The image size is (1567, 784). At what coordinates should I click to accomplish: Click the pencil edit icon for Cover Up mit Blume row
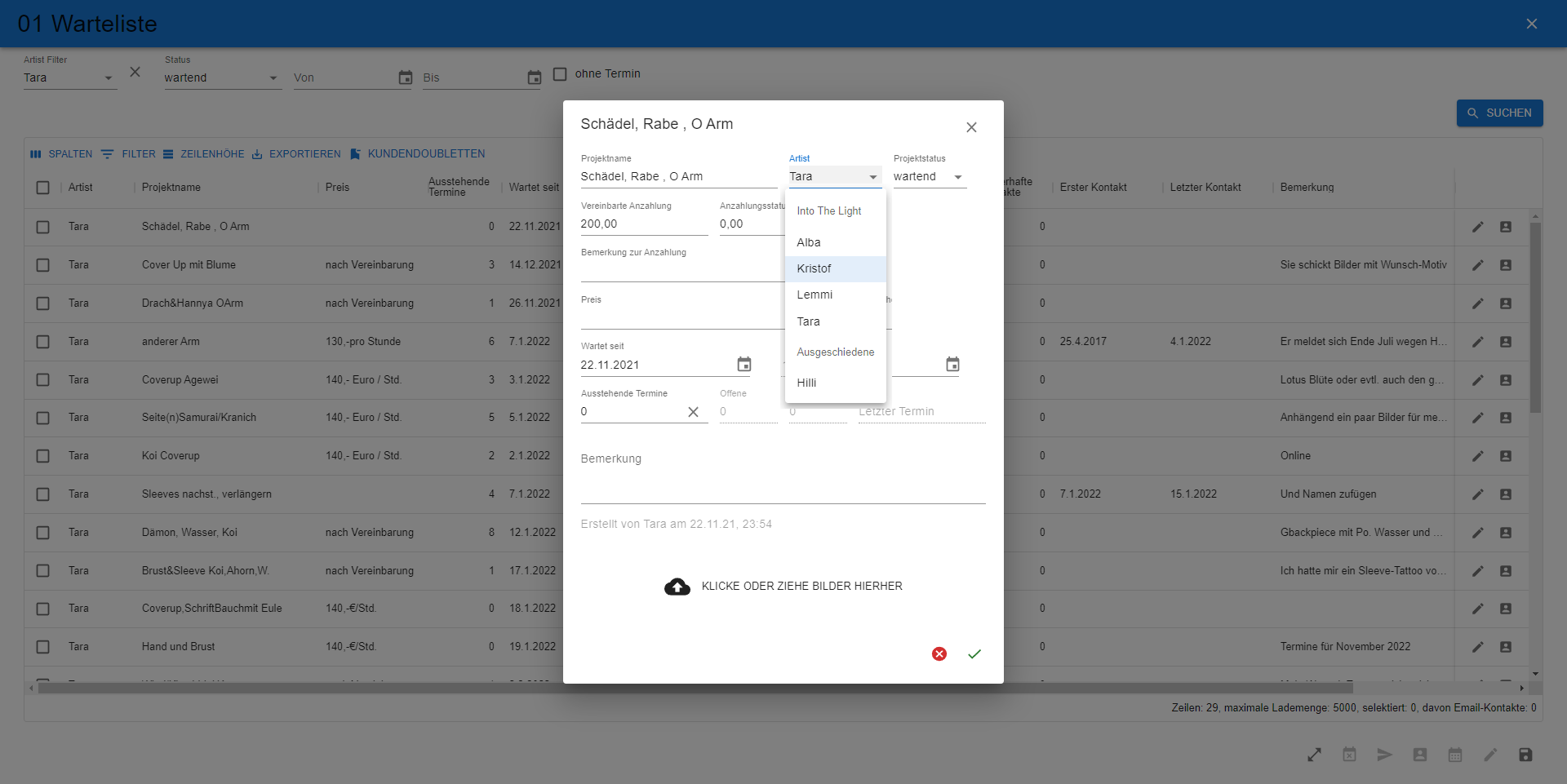tap(1477, 265)
